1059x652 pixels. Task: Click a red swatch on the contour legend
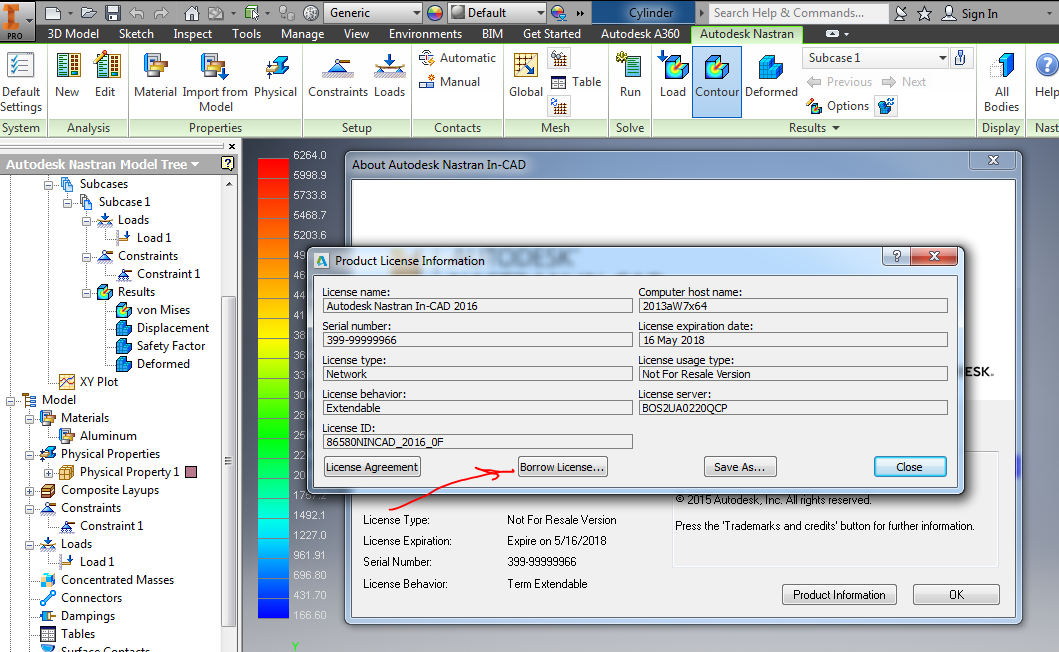273,170
